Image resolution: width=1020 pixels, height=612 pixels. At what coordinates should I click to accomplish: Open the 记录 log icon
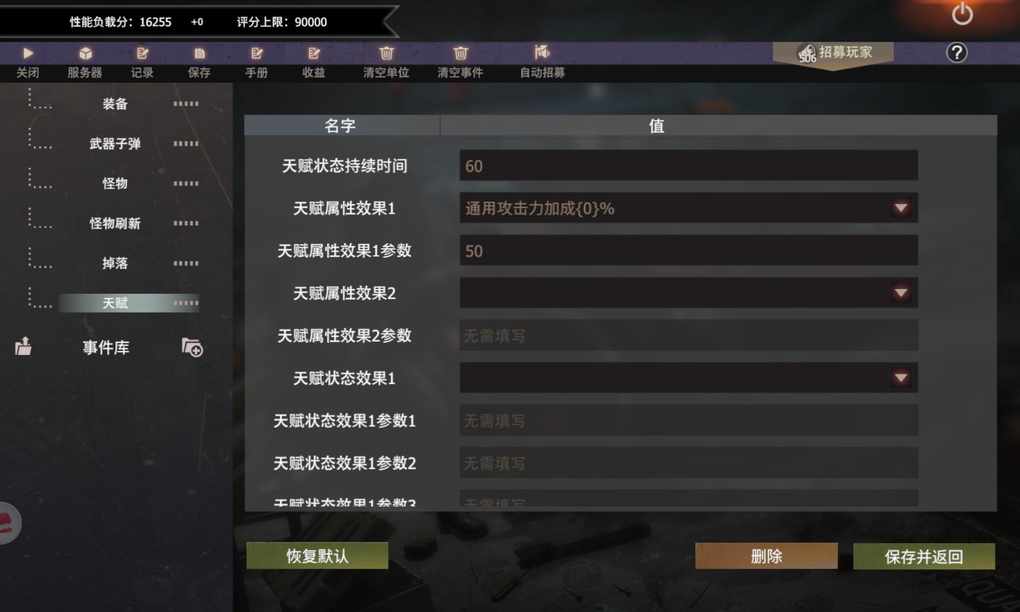(142, 53)
